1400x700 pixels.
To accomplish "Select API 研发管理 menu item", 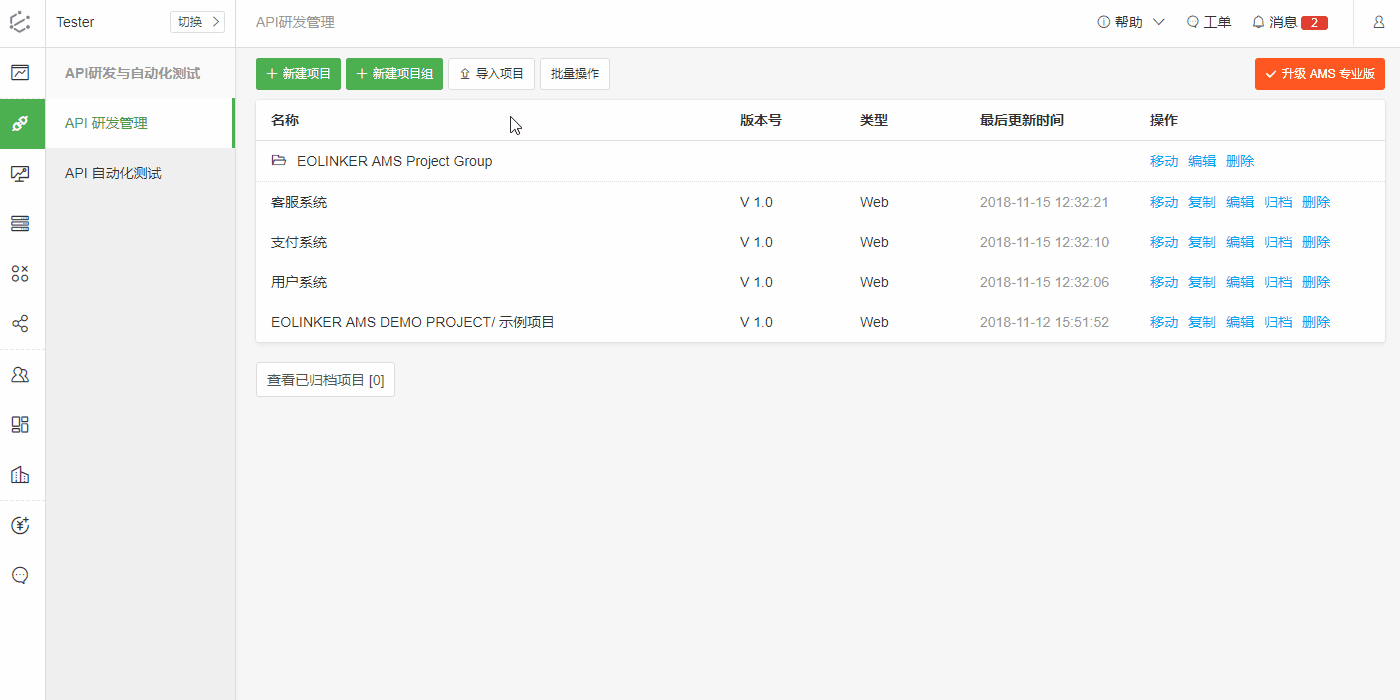I will (140, 123).
